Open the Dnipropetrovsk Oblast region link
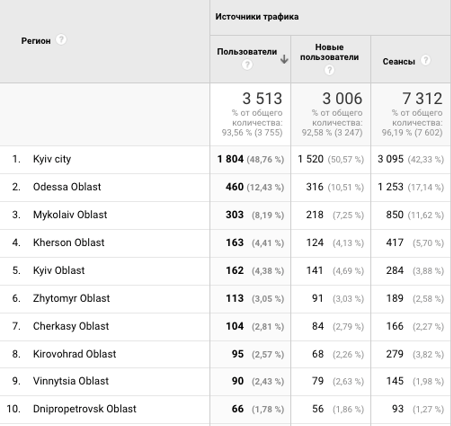This screenshot has height=426, width=451. point(85,409)
